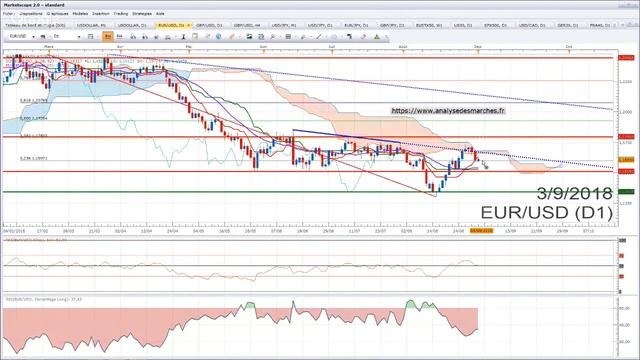The width and height of the screenshot is (640, 360).
Task: Click the diagonal line drawing tool icon
Action: (x=319, y=37)
